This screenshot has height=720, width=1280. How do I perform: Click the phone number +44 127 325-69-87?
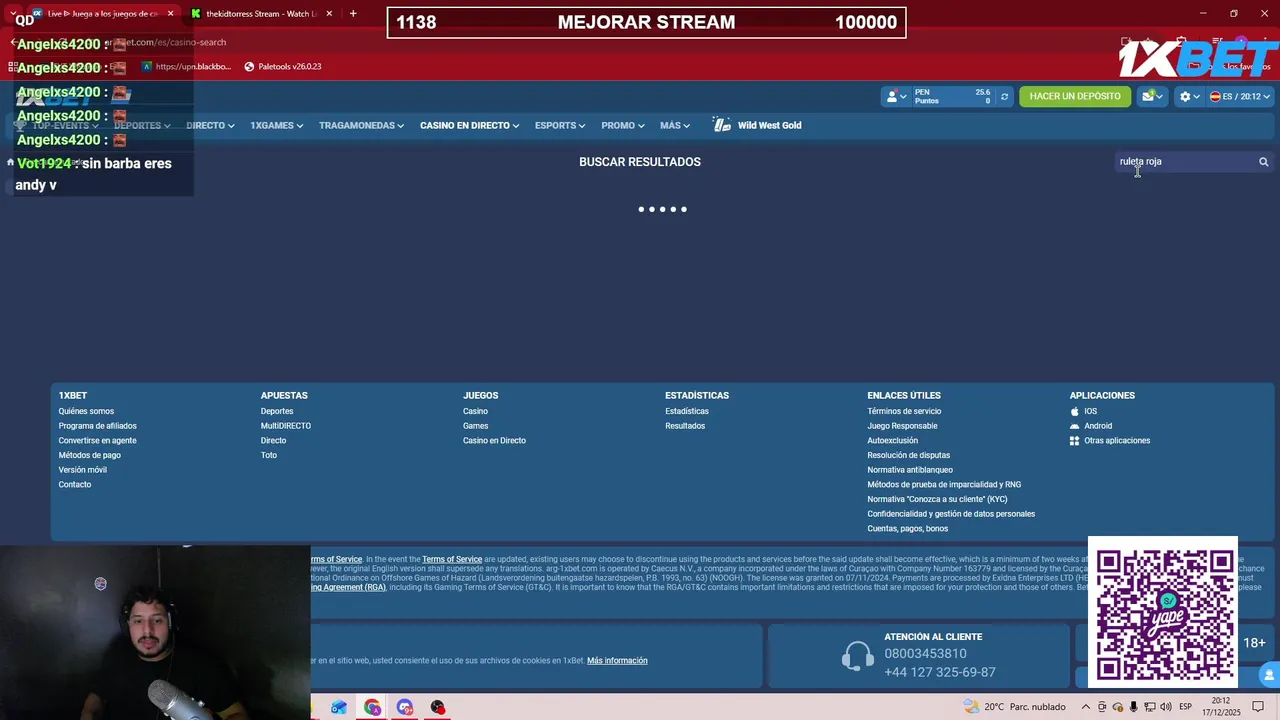pyautogui.click(x=940, y=673)
